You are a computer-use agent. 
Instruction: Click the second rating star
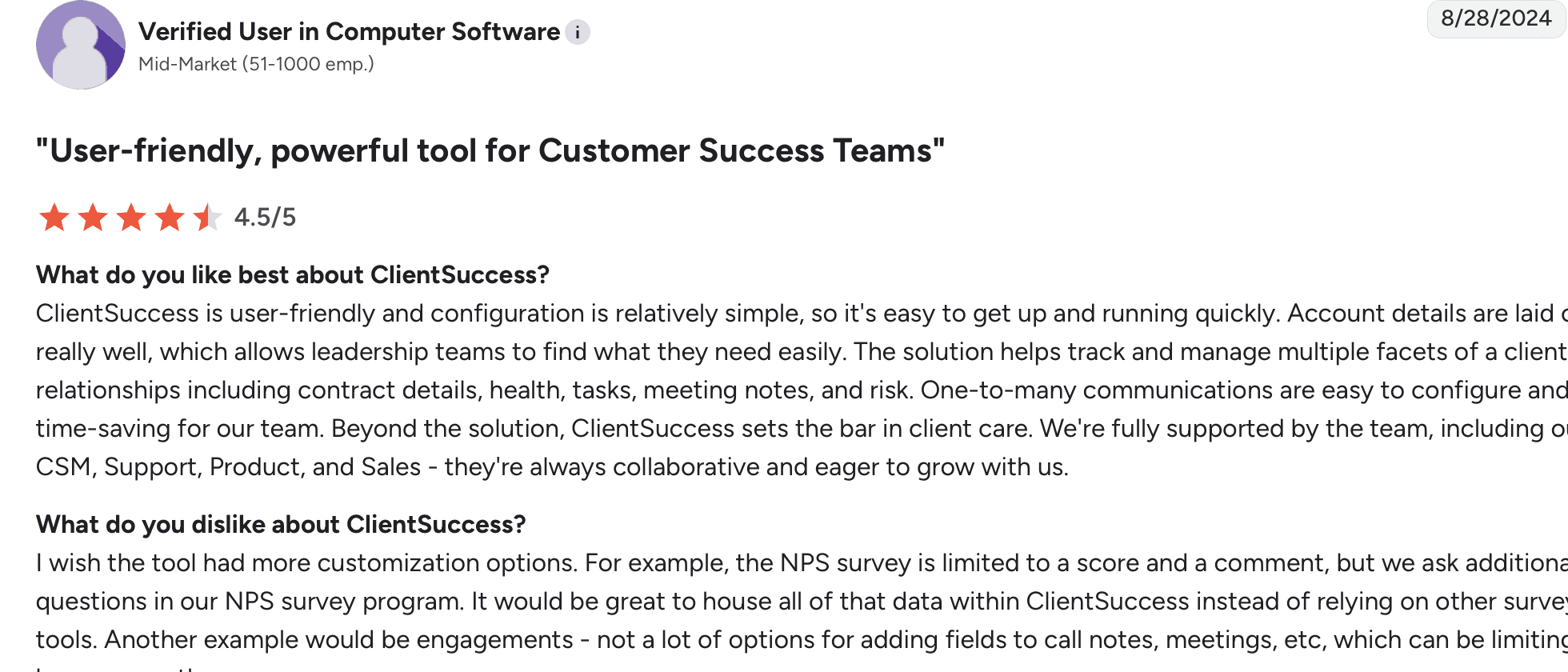click(x=93, y=217)
